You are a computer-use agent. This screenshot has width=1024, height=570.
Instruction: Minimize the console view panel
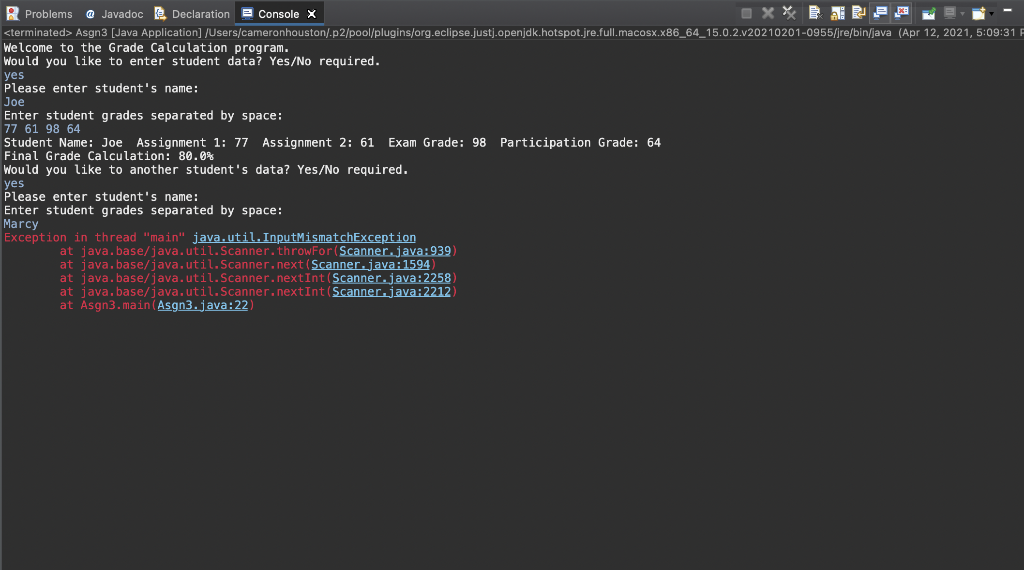(1008, 10)
